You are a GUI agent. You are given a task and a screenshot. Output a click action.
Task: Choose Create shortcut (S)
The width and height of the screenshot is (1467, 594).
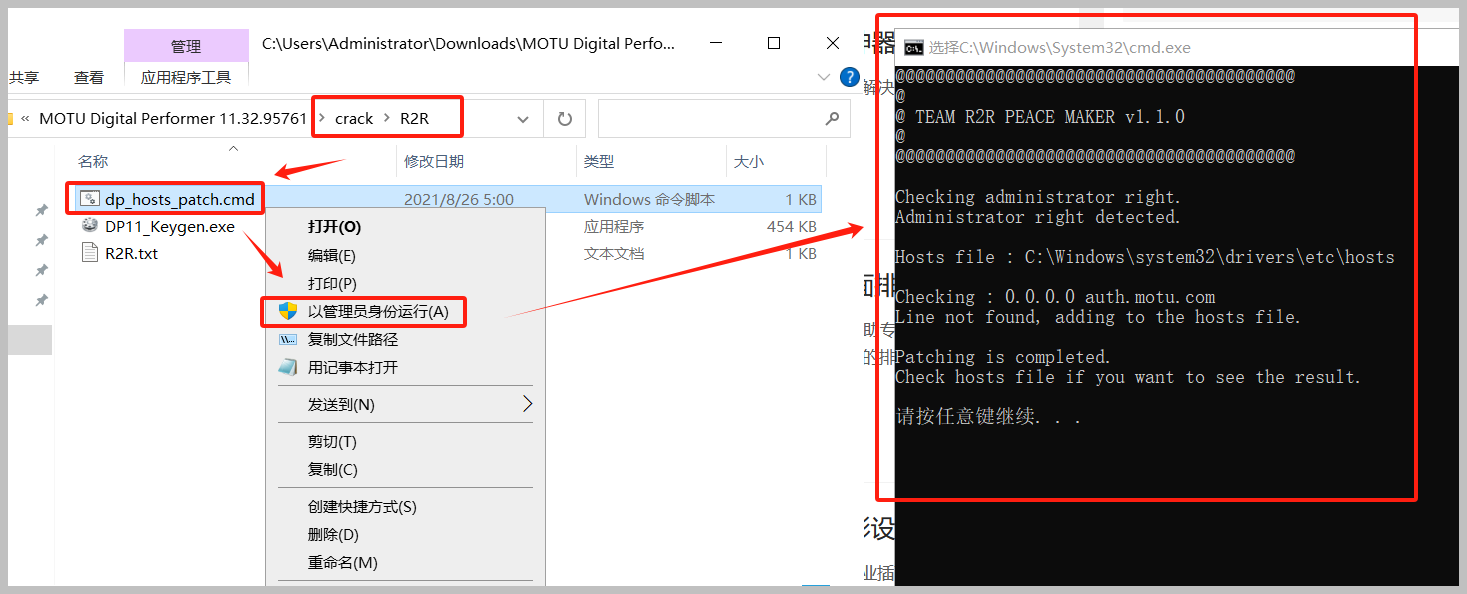click(x=362, y=507)
